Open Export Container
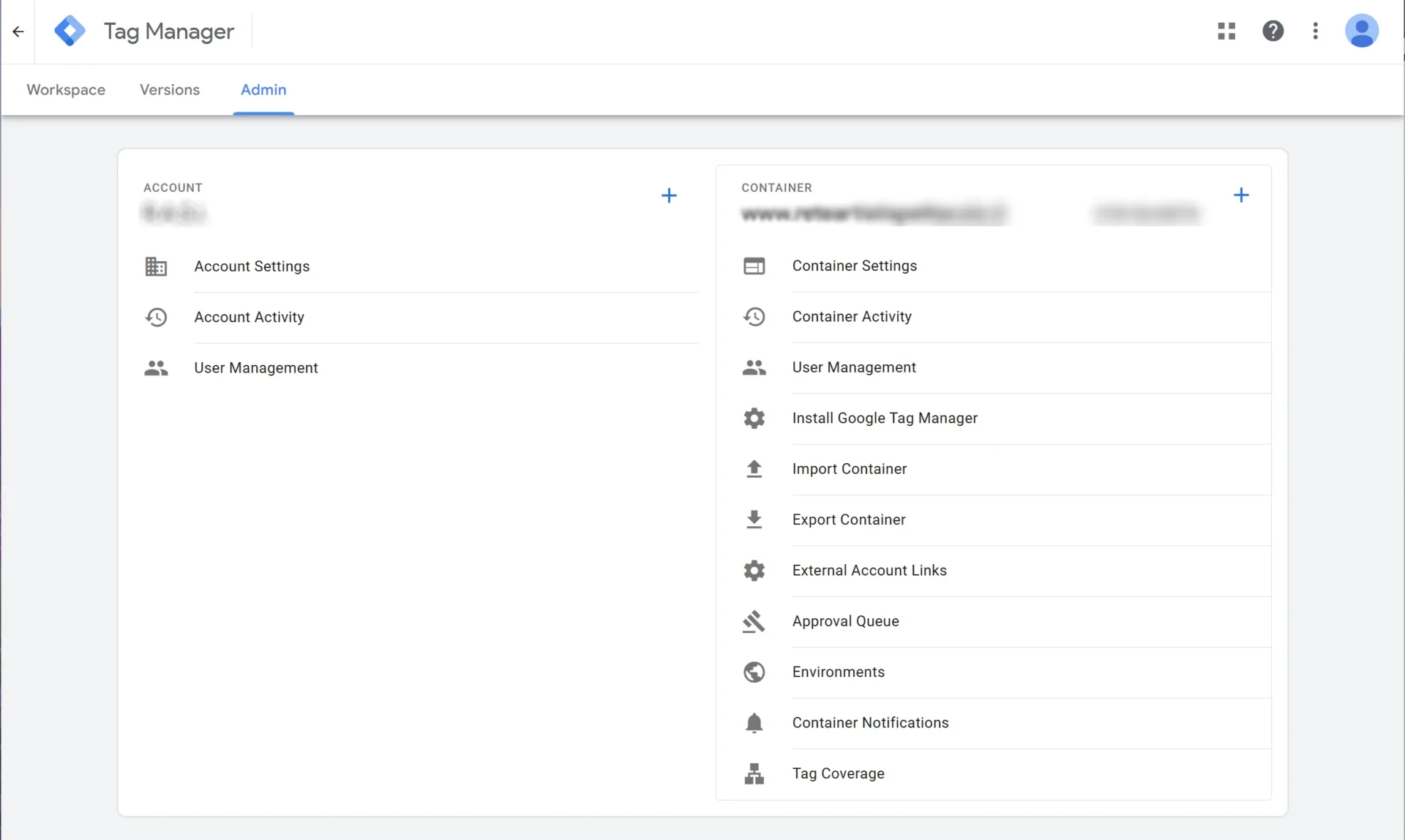This screenshot has height=840, width=1405. pyautogui.click(x=848, y=519)
